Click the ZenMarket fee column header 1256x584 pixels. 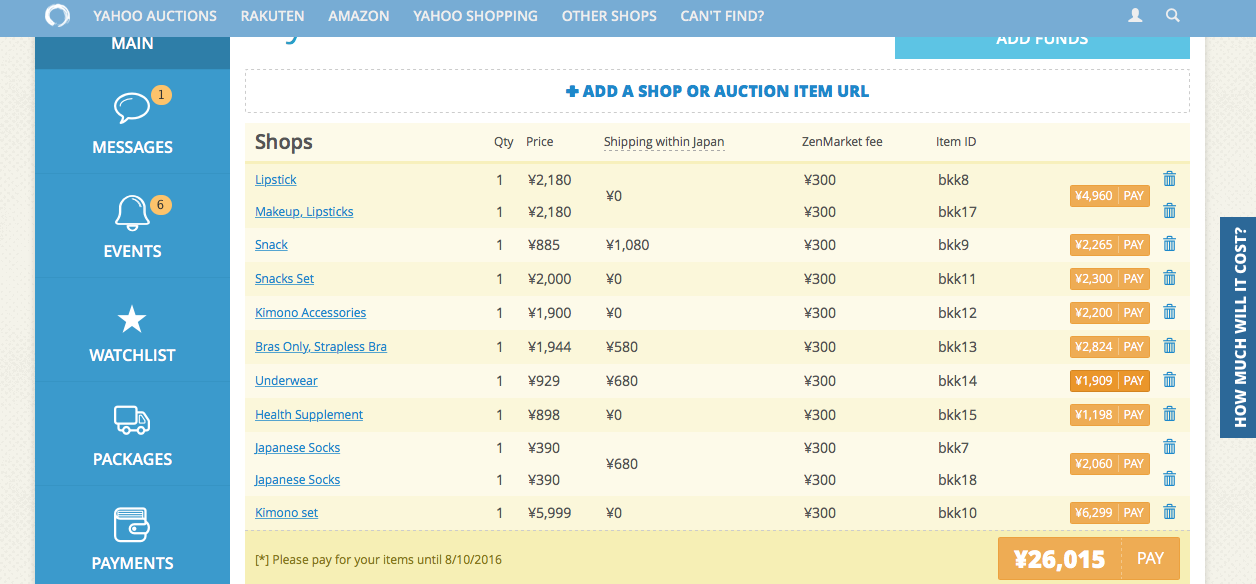click(x=842, y=142)
